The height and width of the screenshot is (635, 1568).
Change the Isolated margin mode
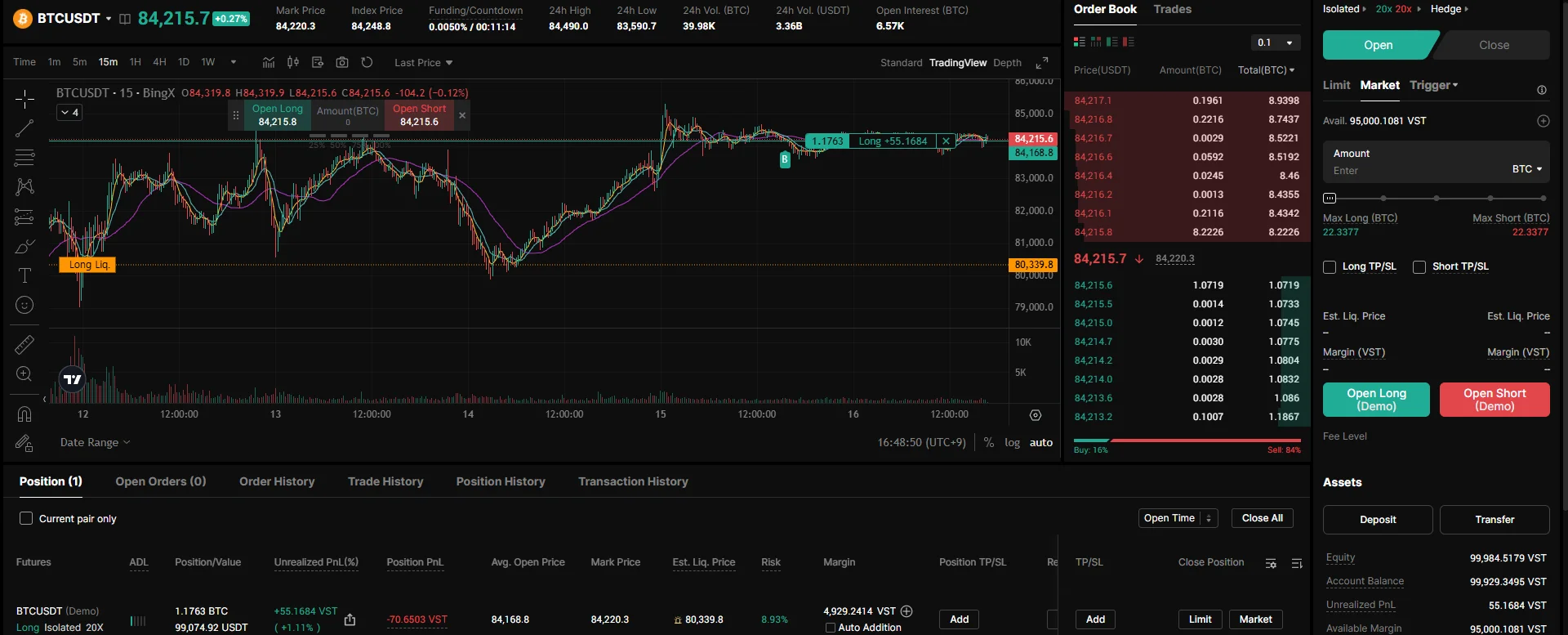pyautogui.click(x=1344, y=9)
